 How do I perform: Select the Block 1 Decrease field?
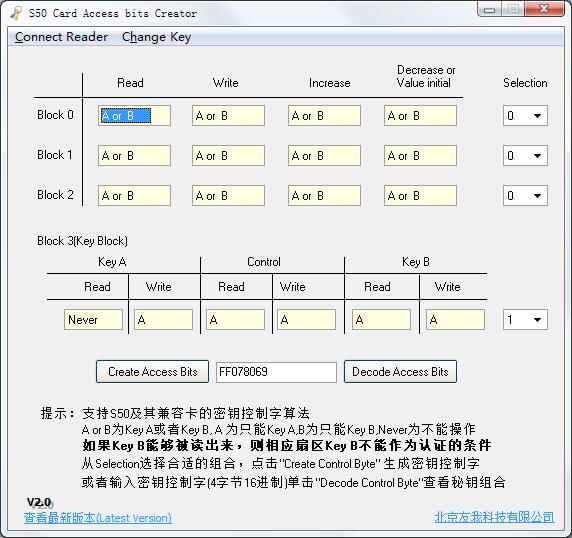[x=420, y=156]
